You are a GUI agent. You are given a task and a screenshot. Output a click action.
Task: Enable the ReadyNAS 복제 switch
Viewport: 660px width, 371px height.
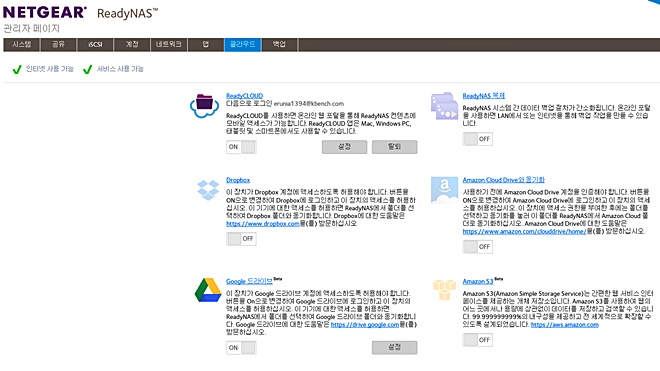[x=477, y=139]
